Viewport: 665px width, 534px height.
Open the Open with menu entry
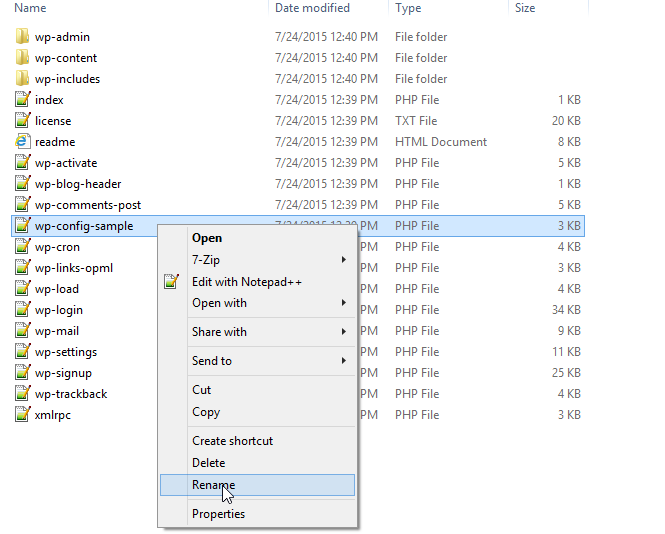click(x=257, y=303)
